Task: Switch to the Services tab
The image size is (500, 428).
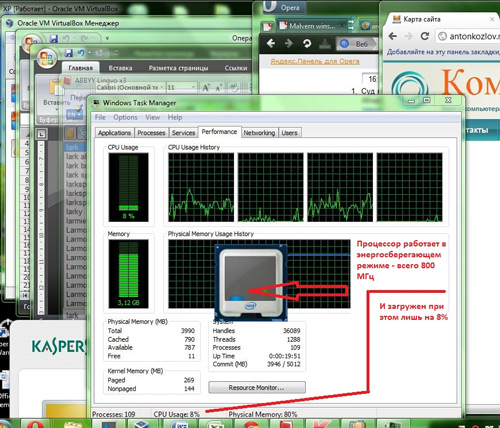Action: 183,133
